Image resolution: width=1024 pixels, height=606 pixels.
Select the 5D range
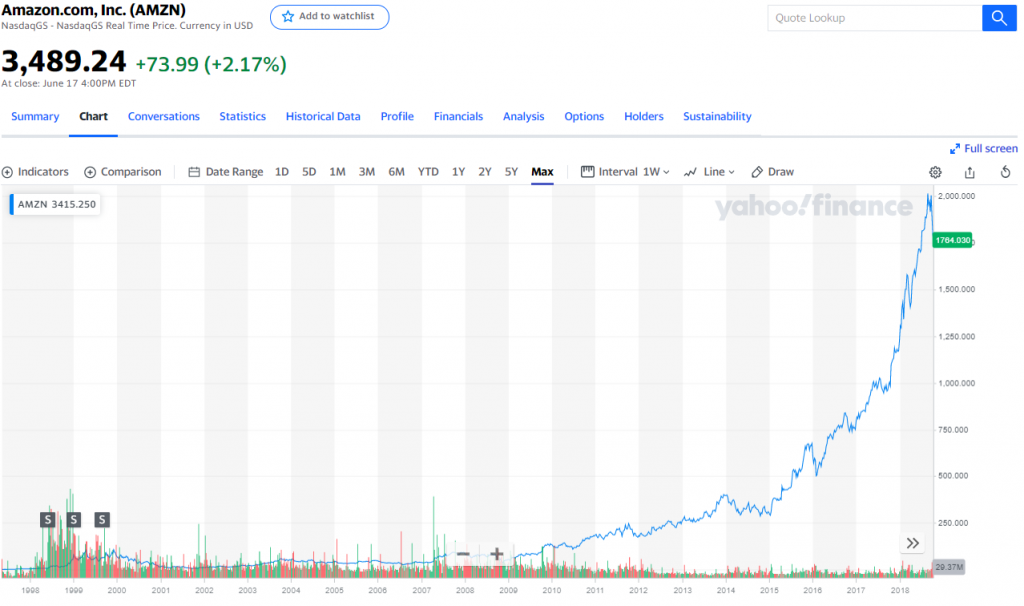[x=309, y=172]
